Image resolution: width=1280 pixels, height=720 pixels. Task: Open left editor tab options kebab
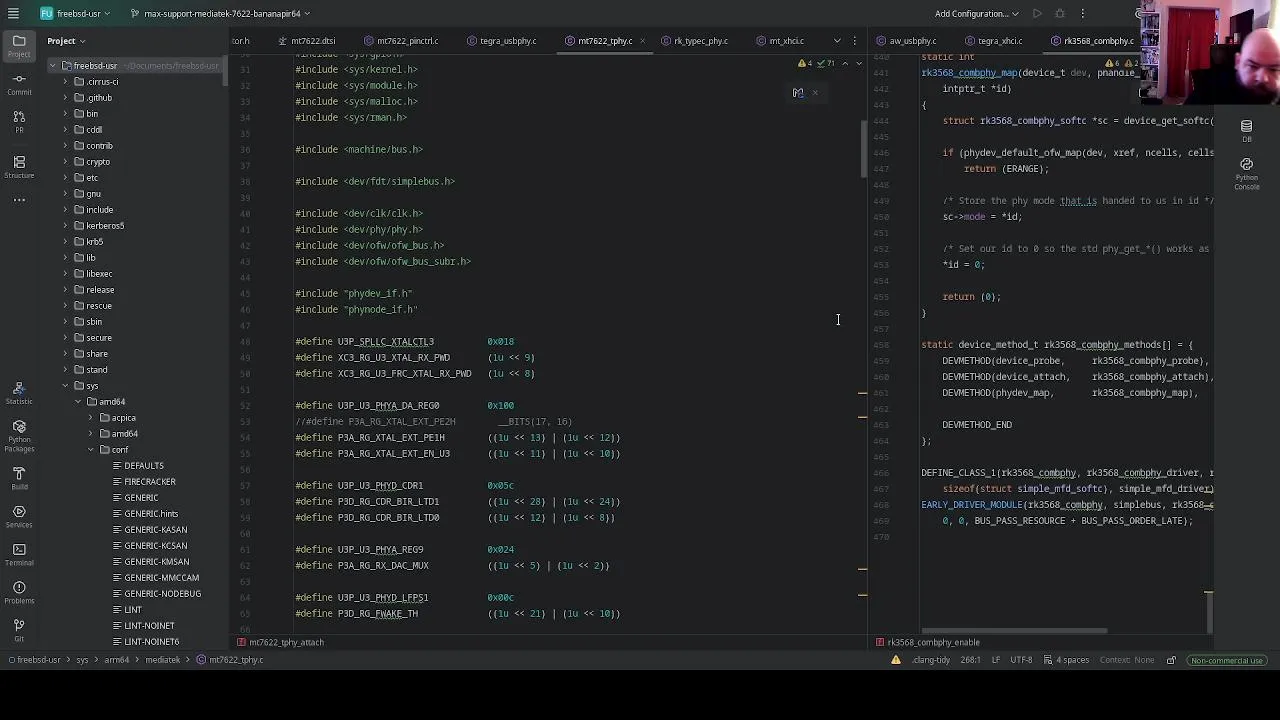click(x=854, y=41)
